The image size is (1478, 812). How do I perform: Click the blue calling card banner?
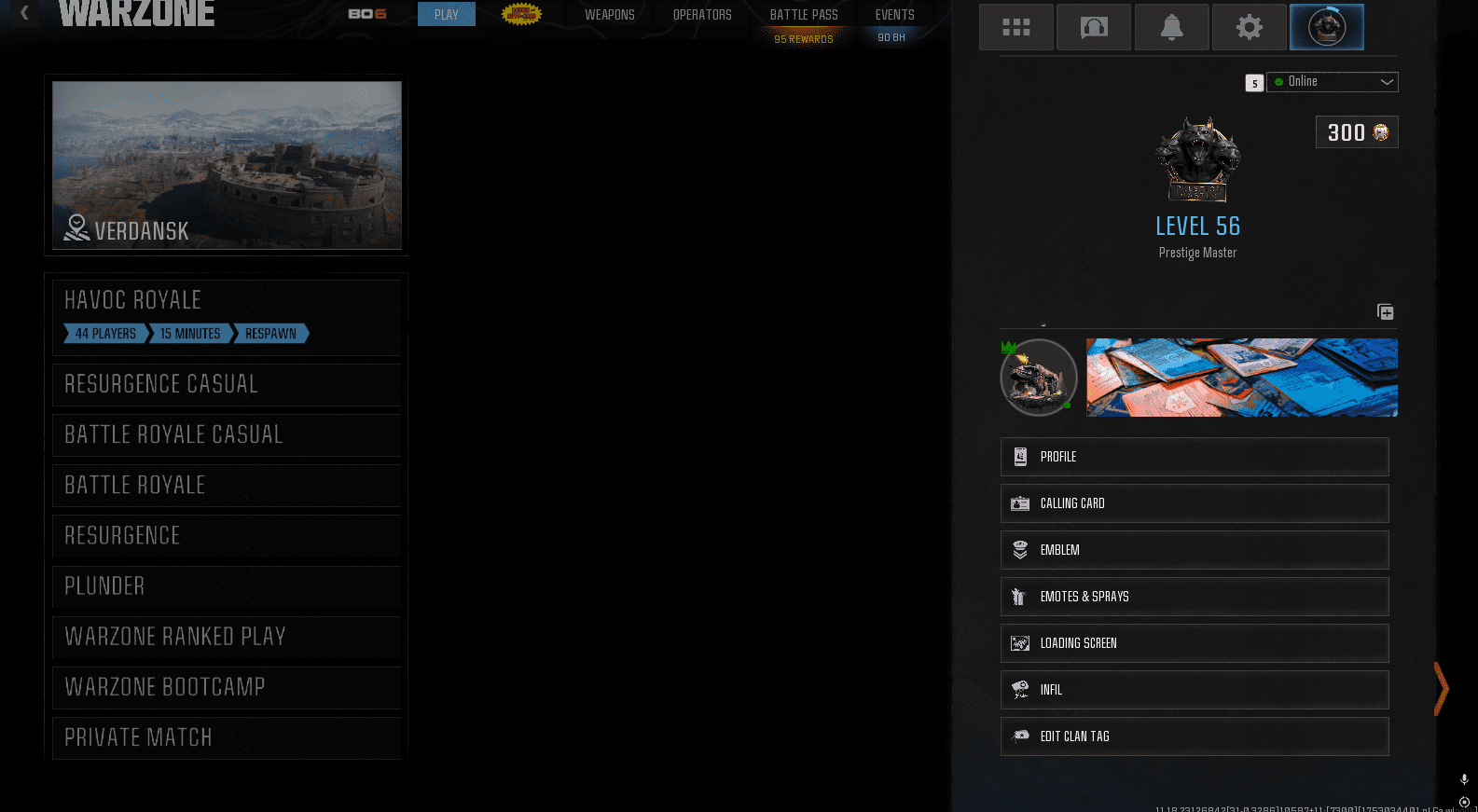[1242, 378]
